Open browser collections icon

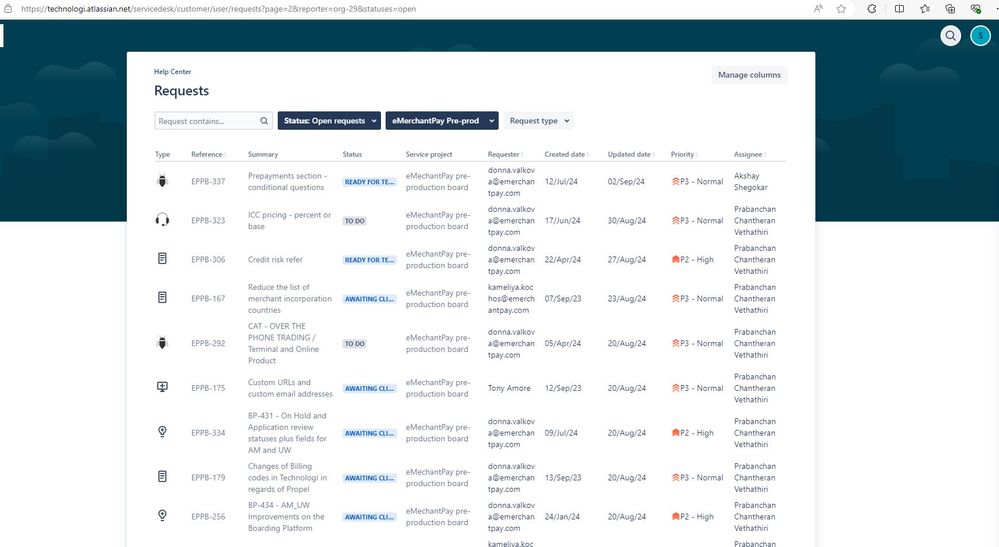tap(950, 9)
